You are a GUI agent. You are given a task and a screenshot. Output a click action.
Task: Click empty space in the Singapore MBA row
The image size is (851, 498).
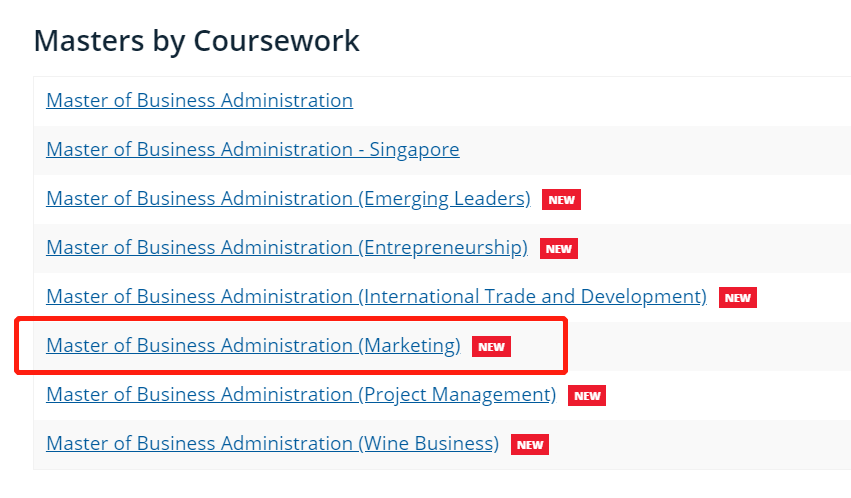(x=651, y=150)
